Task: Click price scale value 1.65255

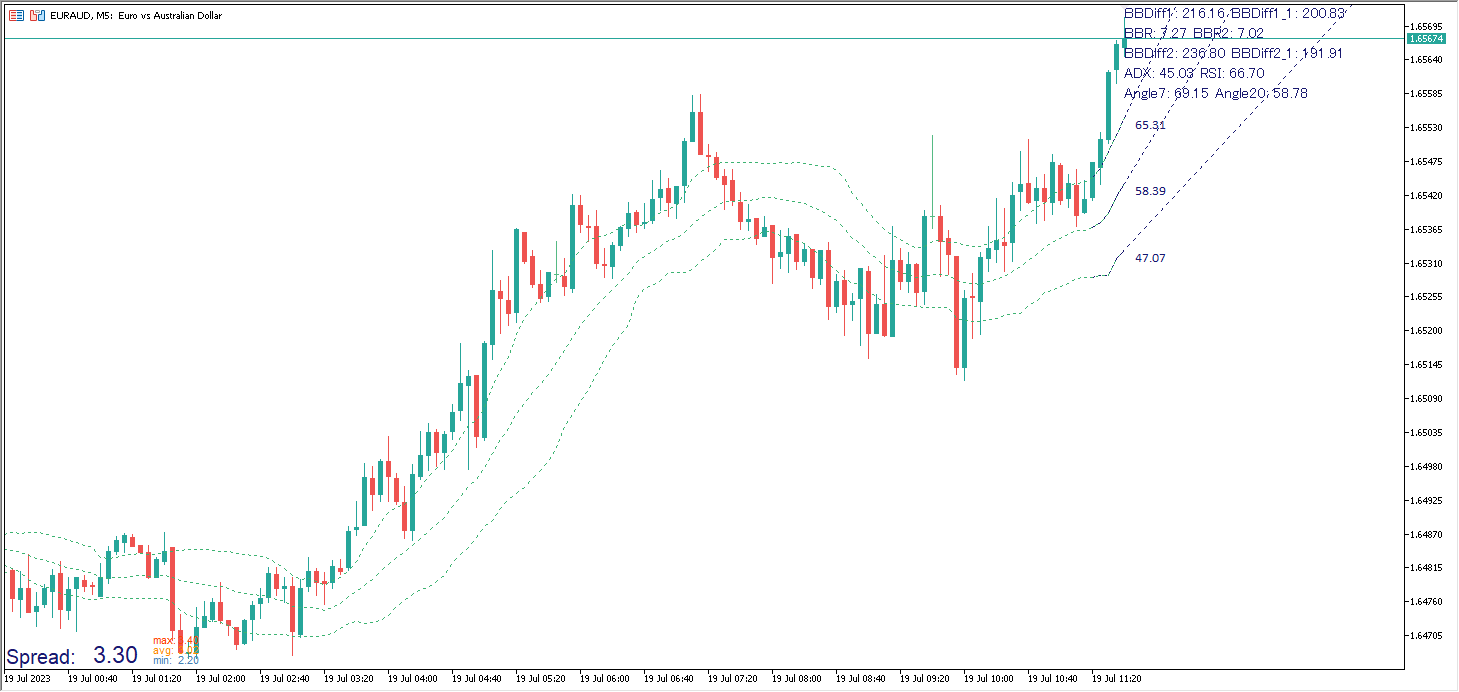Action: pyautogui.click(x=1426, y=297)
